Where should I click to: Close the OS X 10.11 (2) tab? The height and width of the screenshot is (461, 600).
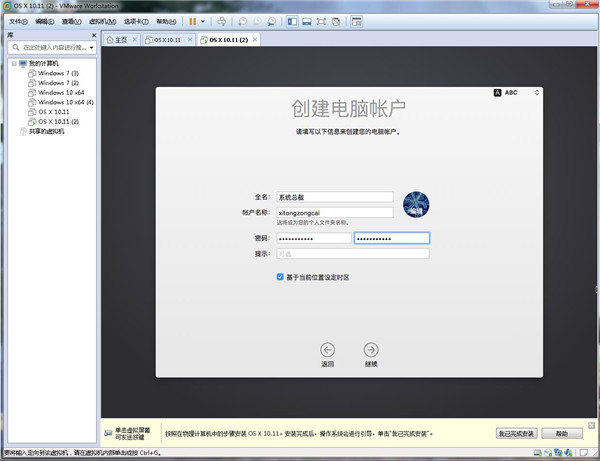255,39
